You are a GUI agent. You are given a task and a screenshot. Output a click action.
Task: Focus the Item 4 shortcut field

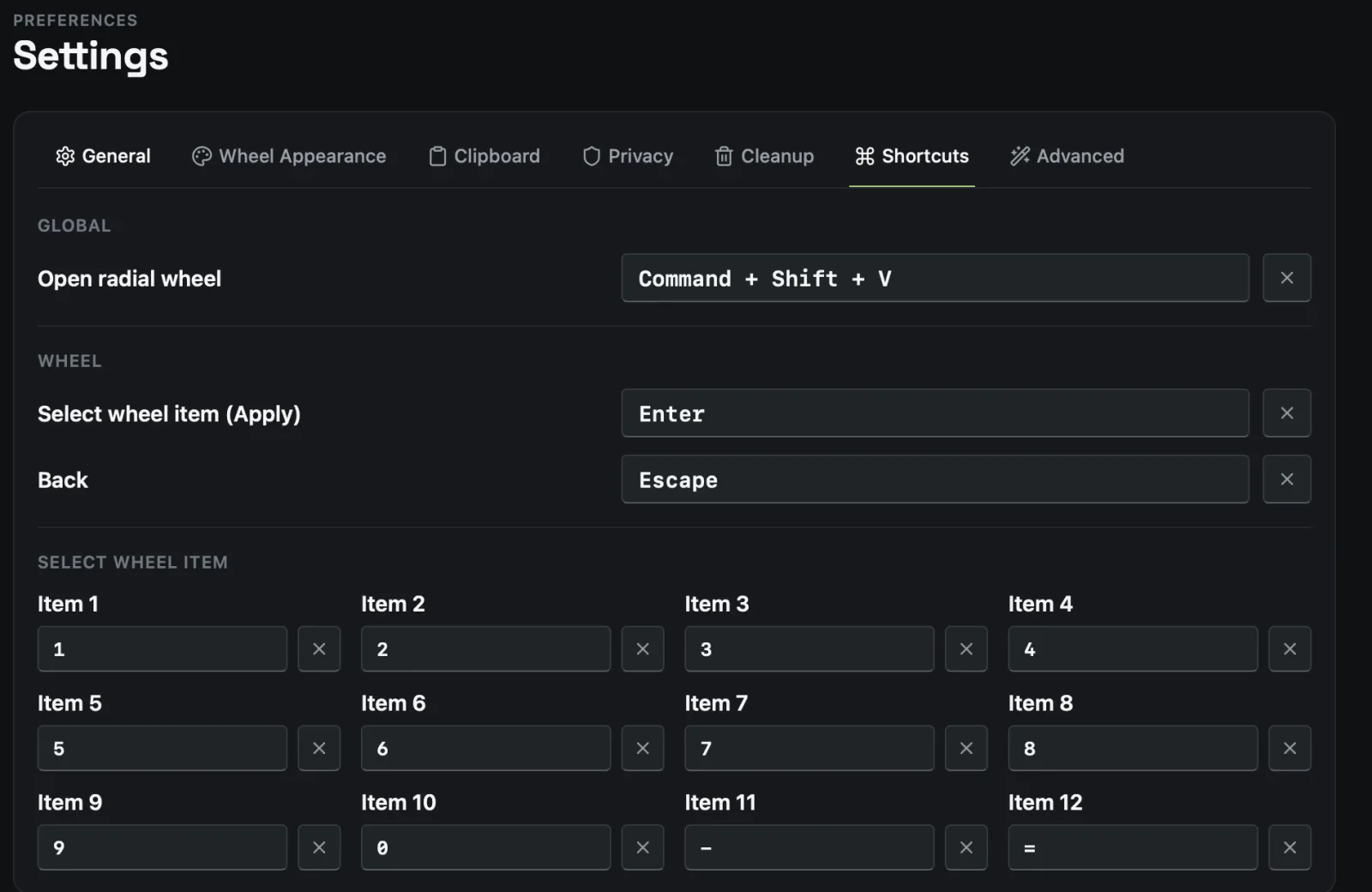[1133, 649]
